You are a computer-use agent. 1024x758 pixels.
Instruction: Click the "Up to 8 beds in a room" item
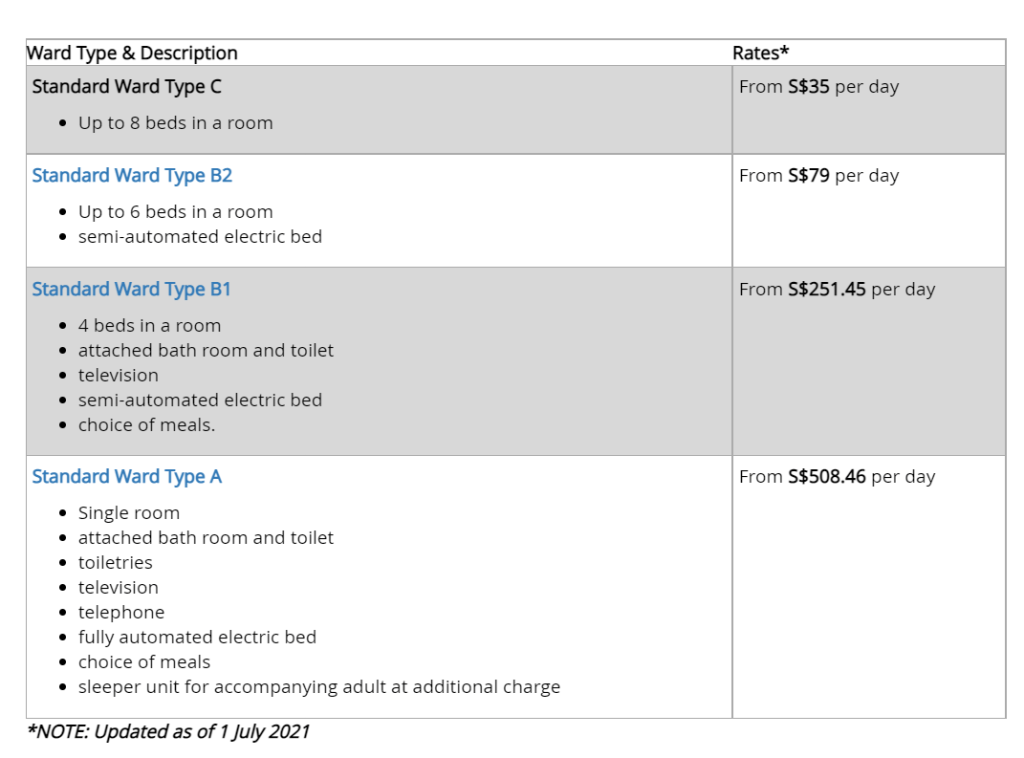pyautogui.click(x=175, y=124)
